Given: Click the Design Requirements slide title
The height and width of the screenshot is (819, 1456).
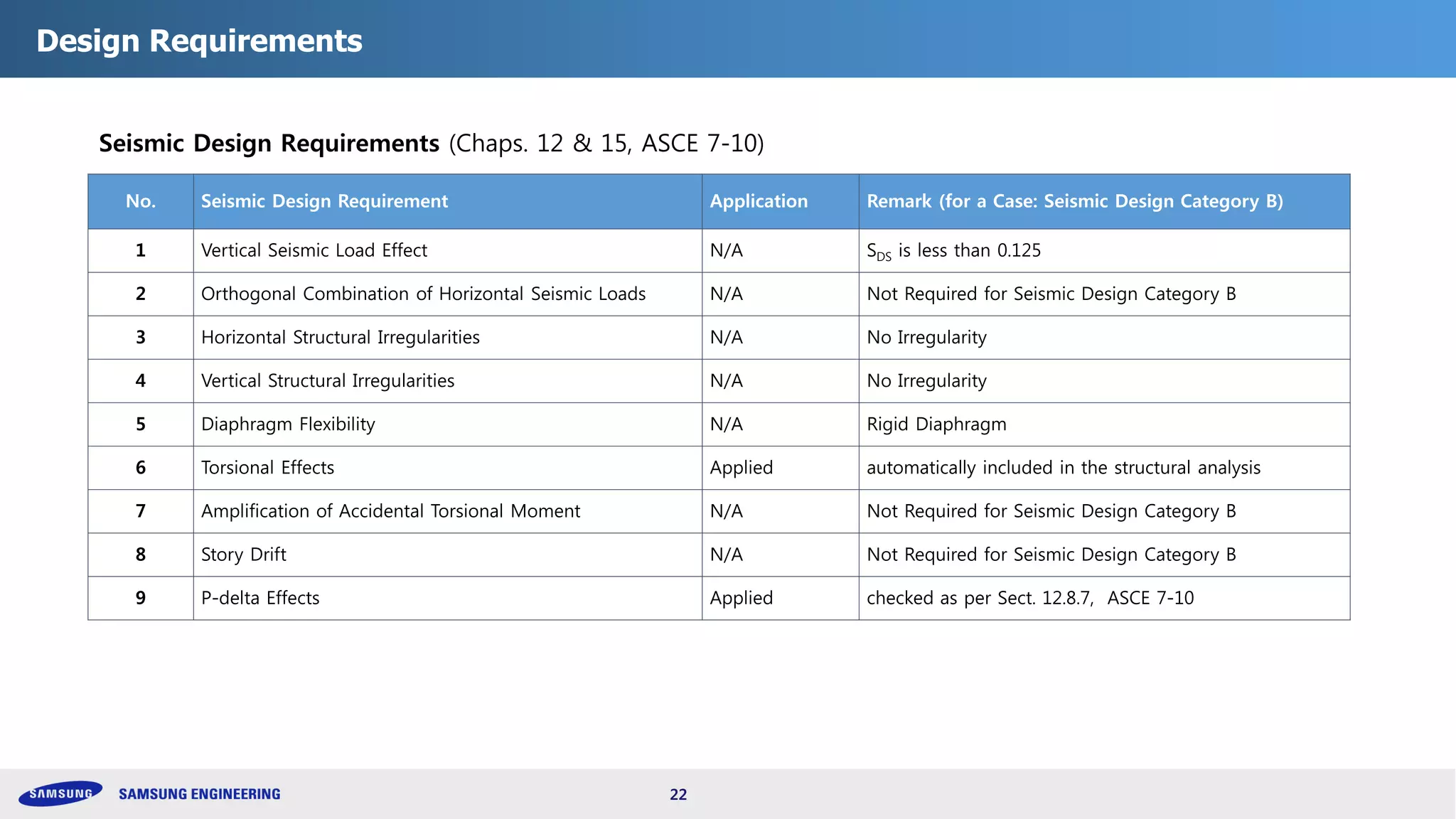Looking at the screenshot, I should coord(199,41).
